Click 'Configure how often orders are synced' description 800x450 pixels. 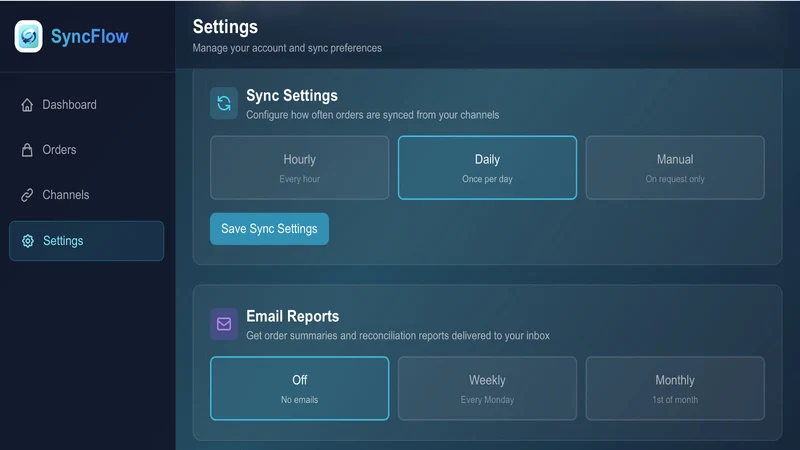pos(372,115)
